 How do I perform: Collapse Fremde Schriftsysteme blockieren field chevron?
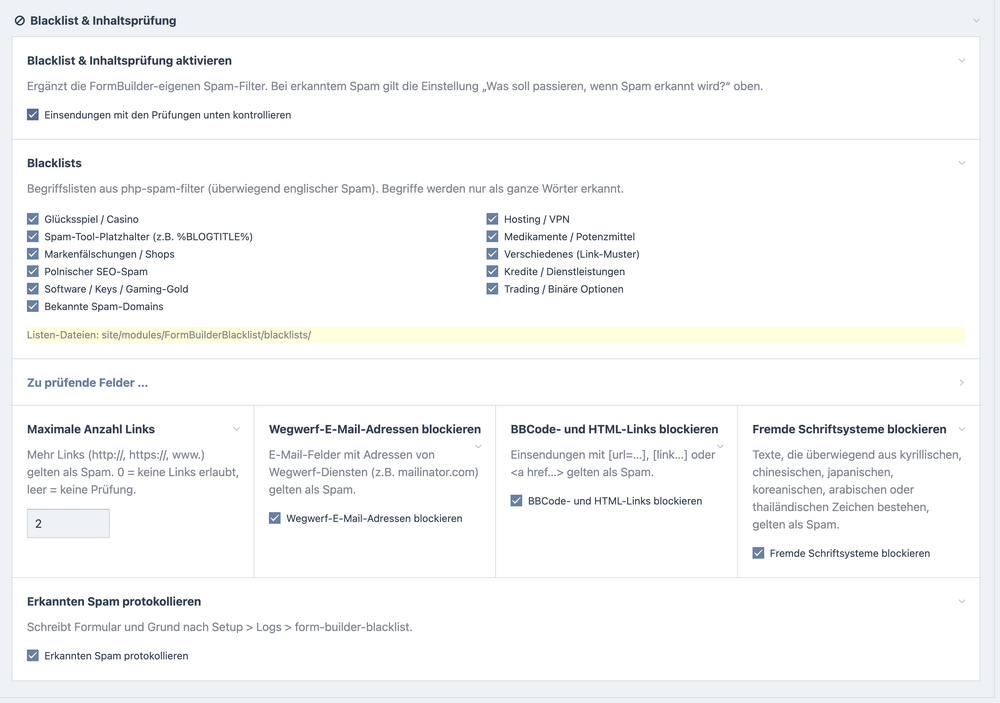(962, 429)
